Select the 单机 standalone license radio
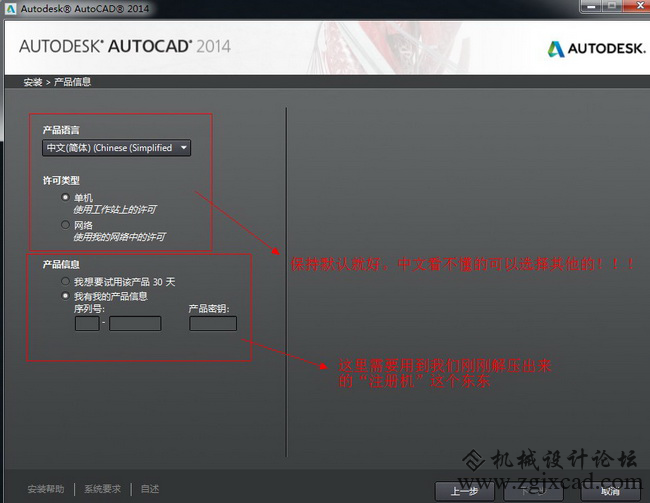650x503 pixels. [65, 197]
